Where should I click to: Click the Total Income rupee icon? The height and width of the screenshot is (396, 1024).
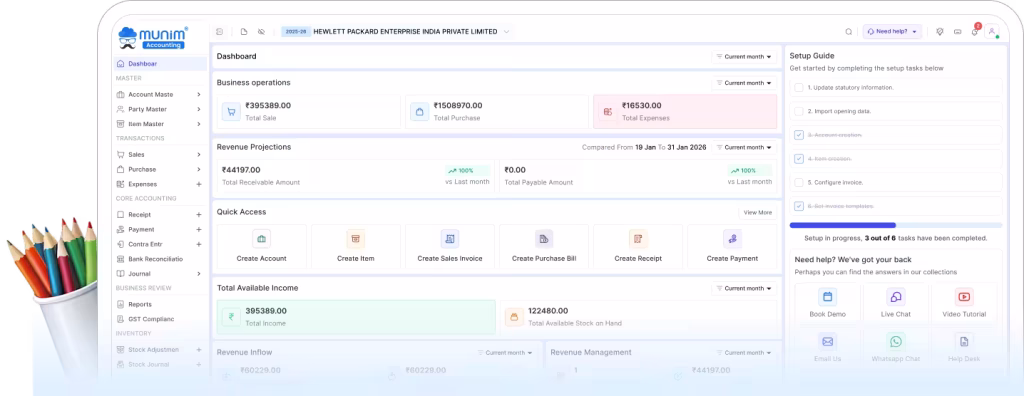[x=231, y=317]
